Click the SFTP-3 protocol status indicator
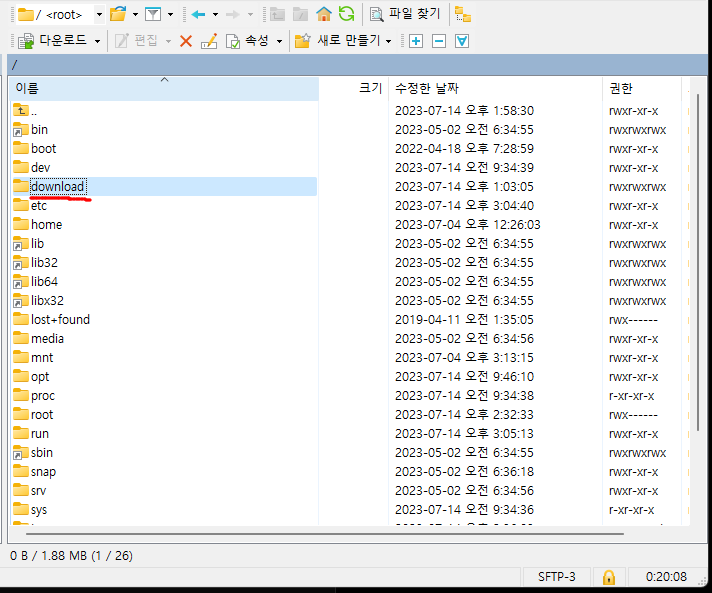This screenshot has width=712, height=593. 557,577
